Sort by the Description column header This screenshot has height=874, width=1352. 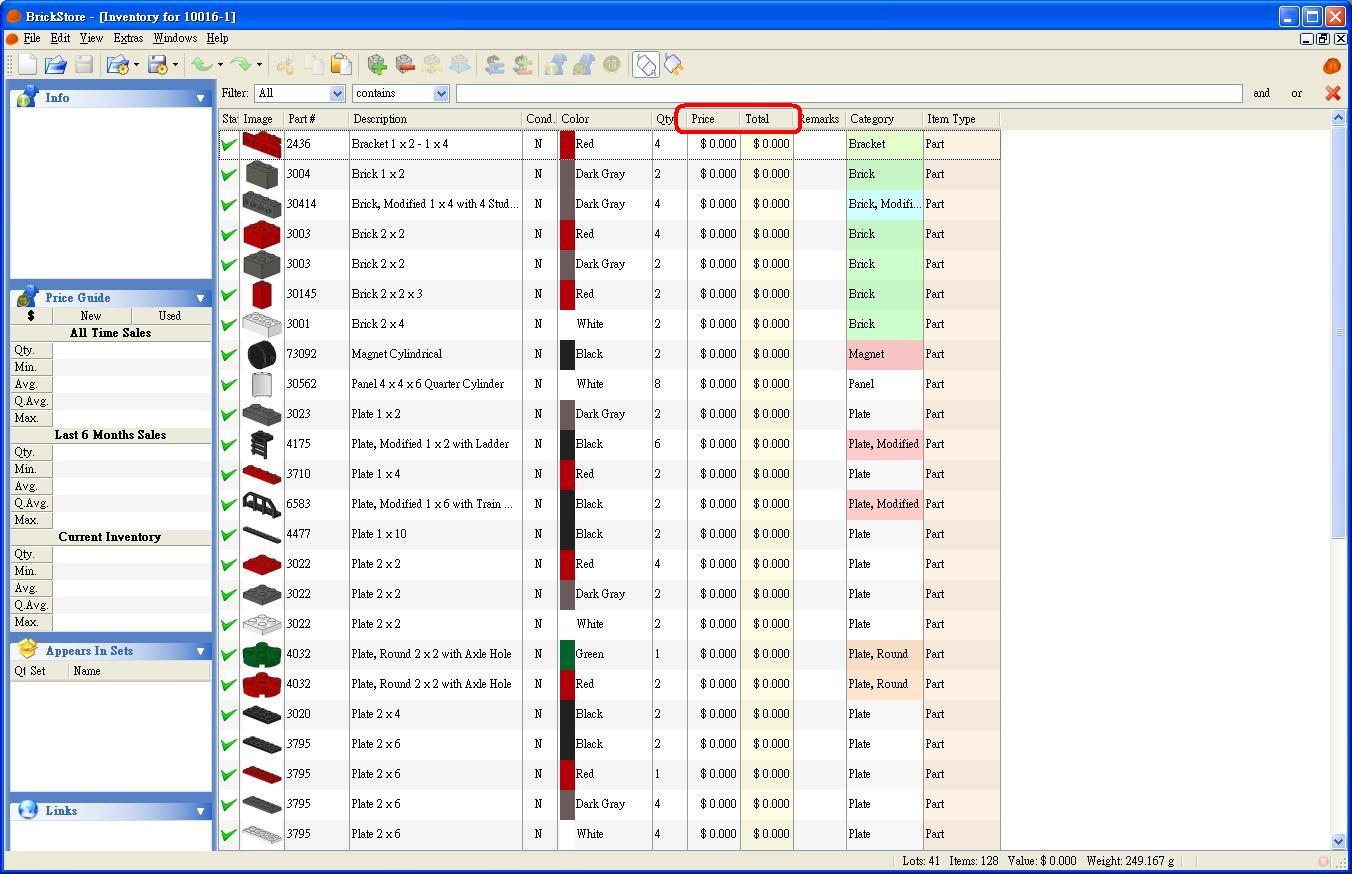[436, 119]
